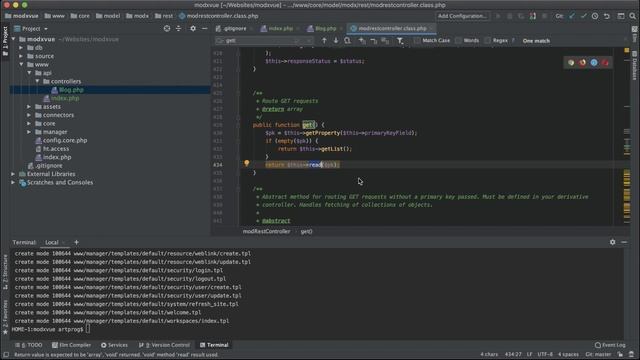Click the find-in-selection search icon
The height and width of the screenshot is (360, 640).
pyautogui.click(x=347, y=40)
